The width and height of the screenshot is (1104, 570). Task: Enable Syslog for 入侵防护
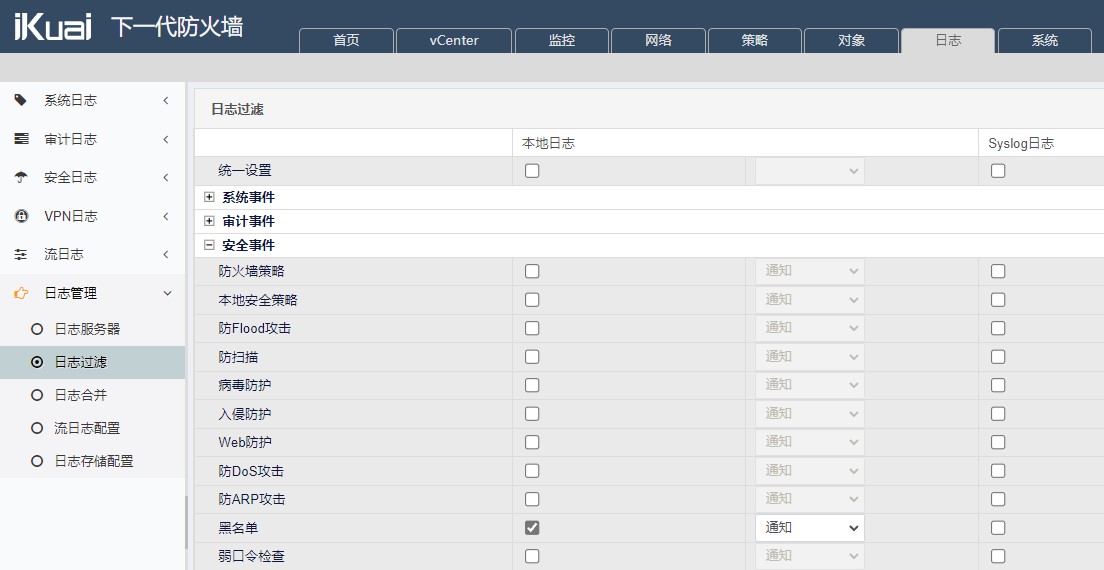click(998, 414)
